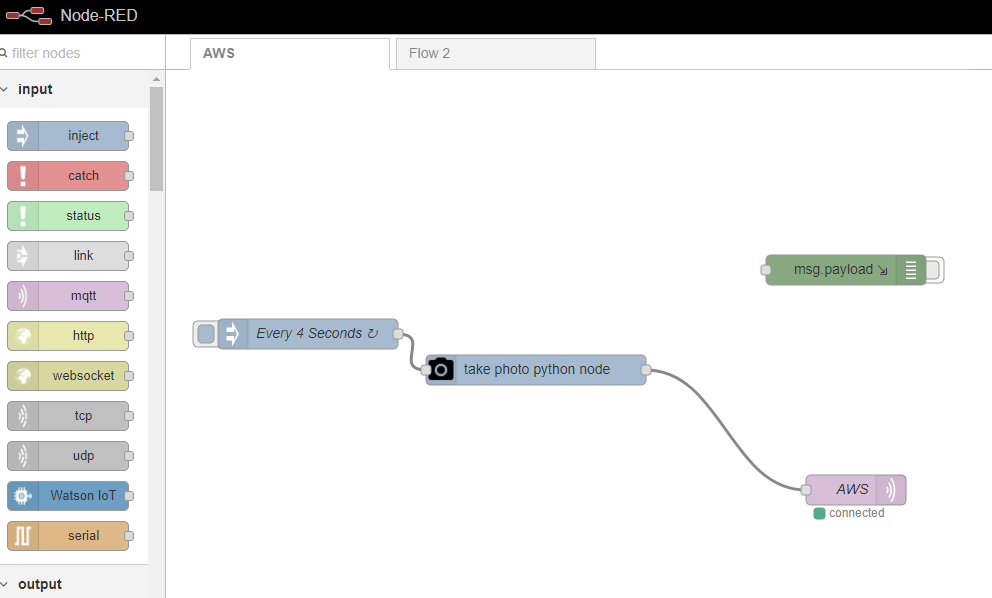992x598 pixels.
Task: Click the palette scroll up arrow
Action: [156, 80]
